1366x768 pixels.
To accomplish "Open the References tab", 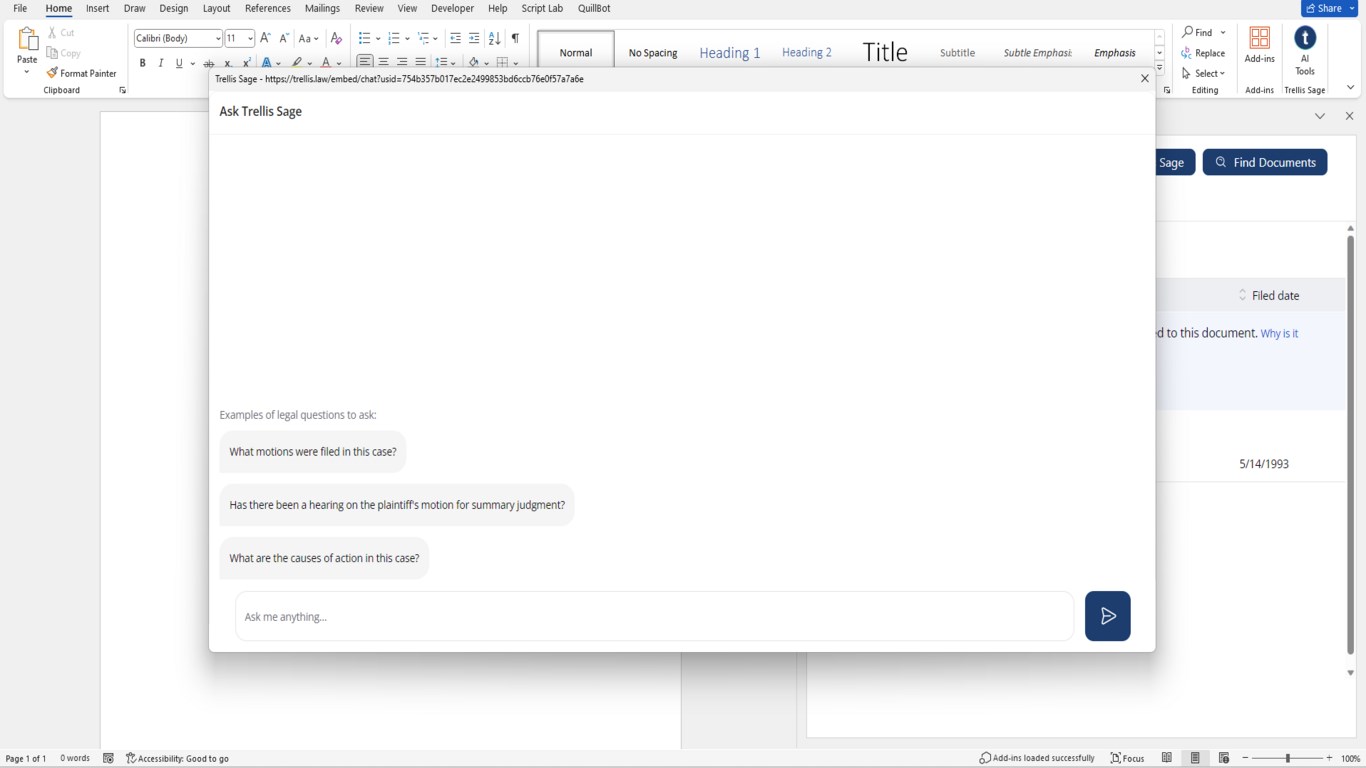I will click(268, 8).
